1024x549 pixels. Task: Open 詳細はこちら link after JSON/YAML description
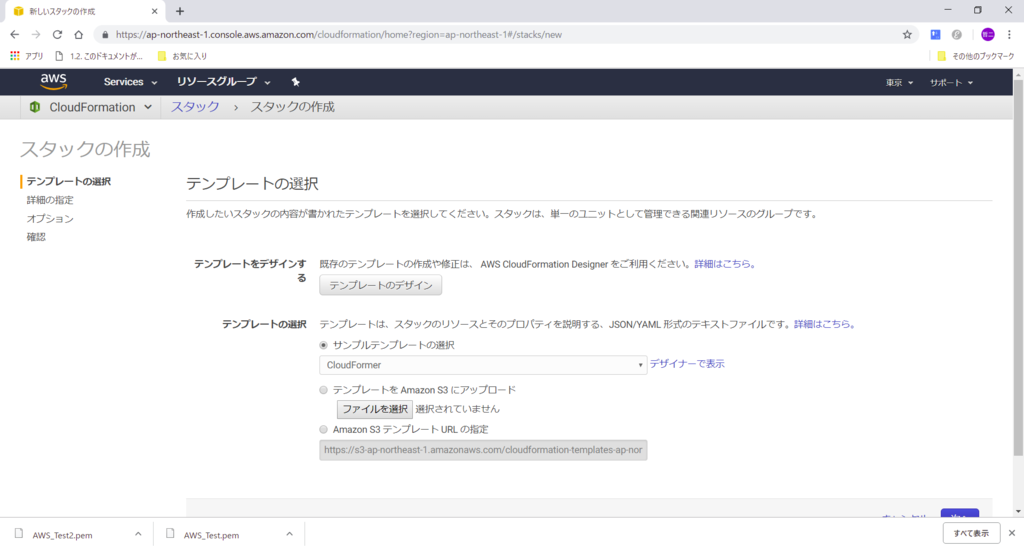pos(824,324)
